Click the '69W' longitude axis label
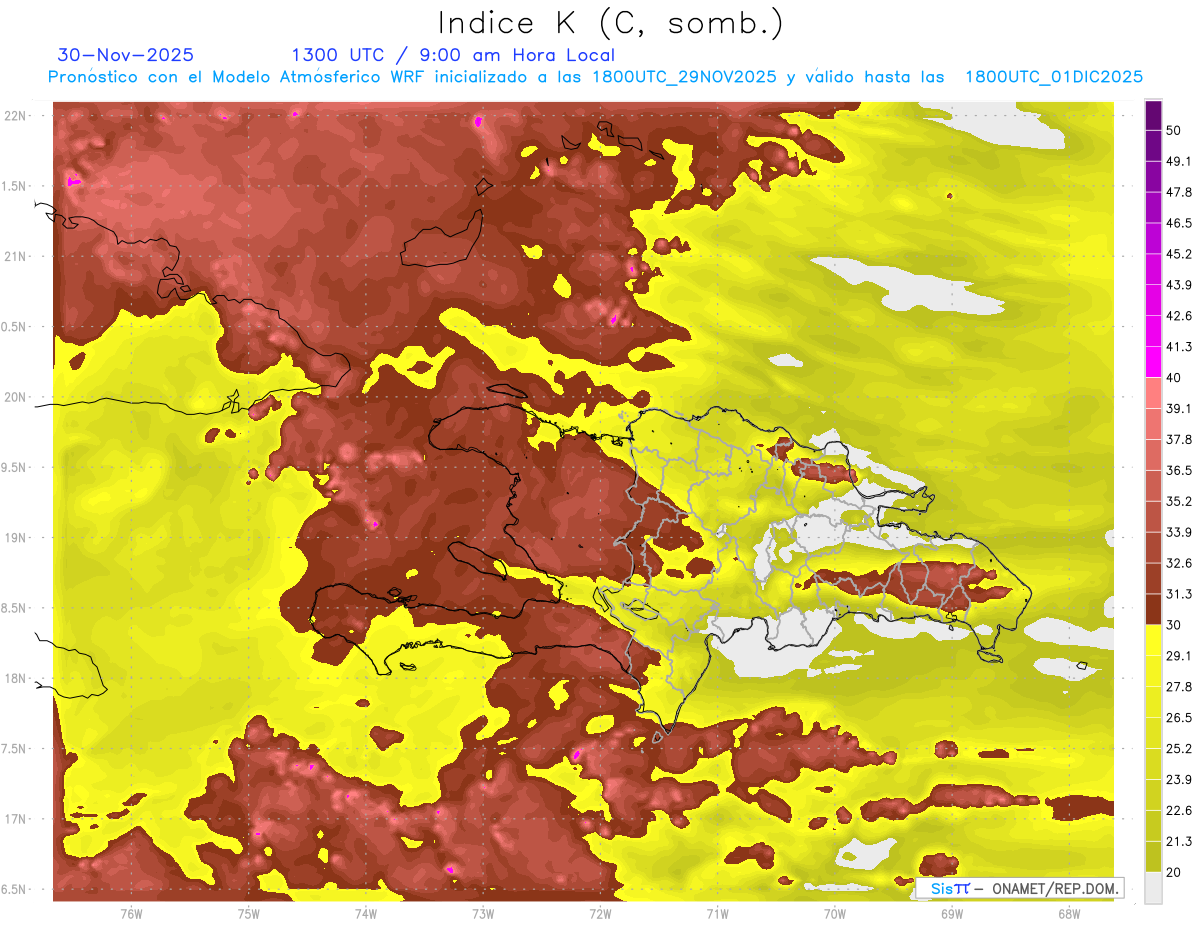The image size is (1200, 927). (x=952, y=913)
